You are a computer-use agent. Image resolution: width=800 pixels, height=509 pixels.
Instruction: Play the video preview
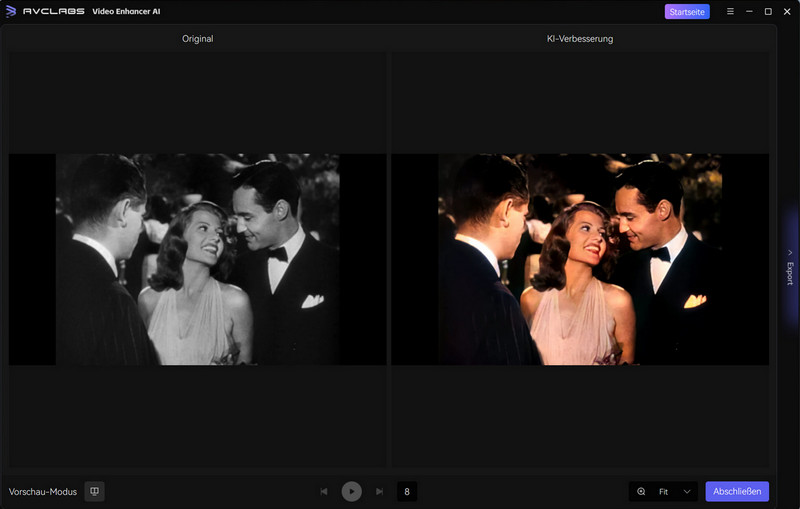pos(352,491)
